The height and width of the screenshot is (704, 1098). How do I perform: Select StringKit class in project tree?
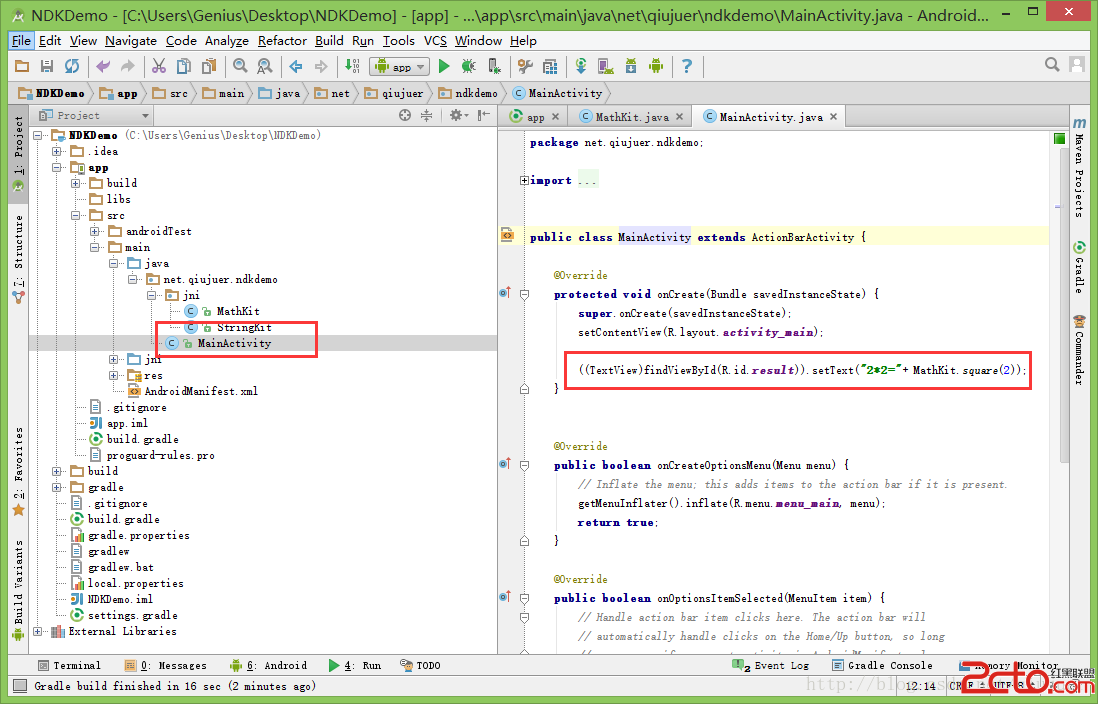coord(244,327)
